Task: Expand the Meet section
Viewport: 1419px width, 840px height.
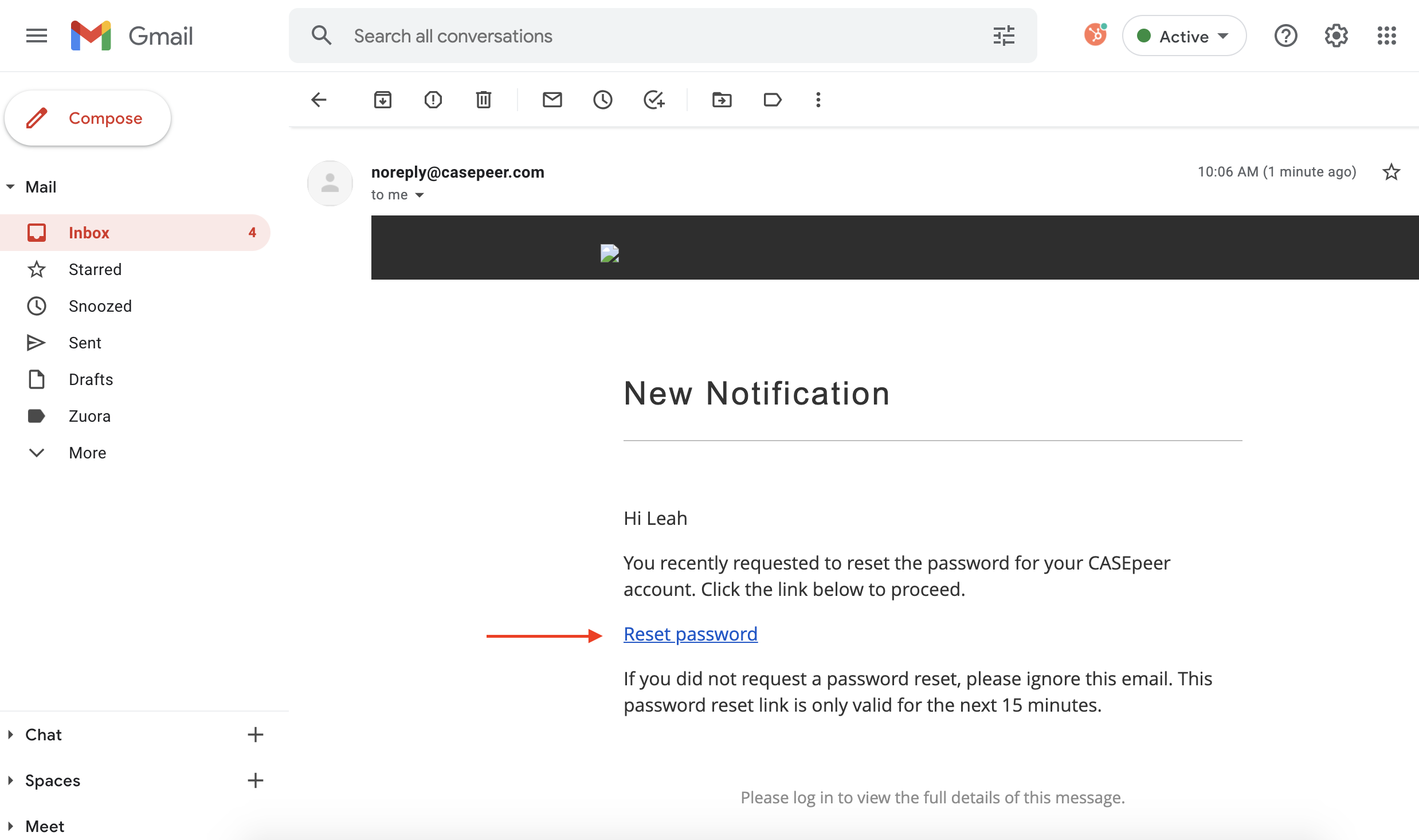Action: tap(10, 826)
